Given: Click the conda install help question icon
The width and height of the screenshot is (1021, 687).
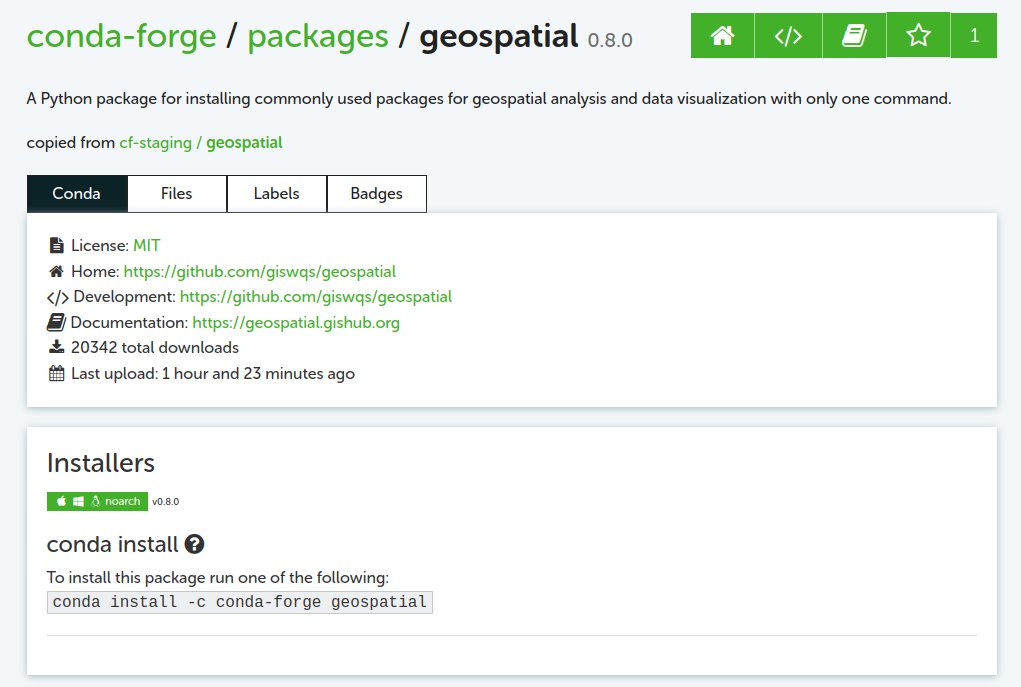Looking at the screenshot, I should pos(194,544).
